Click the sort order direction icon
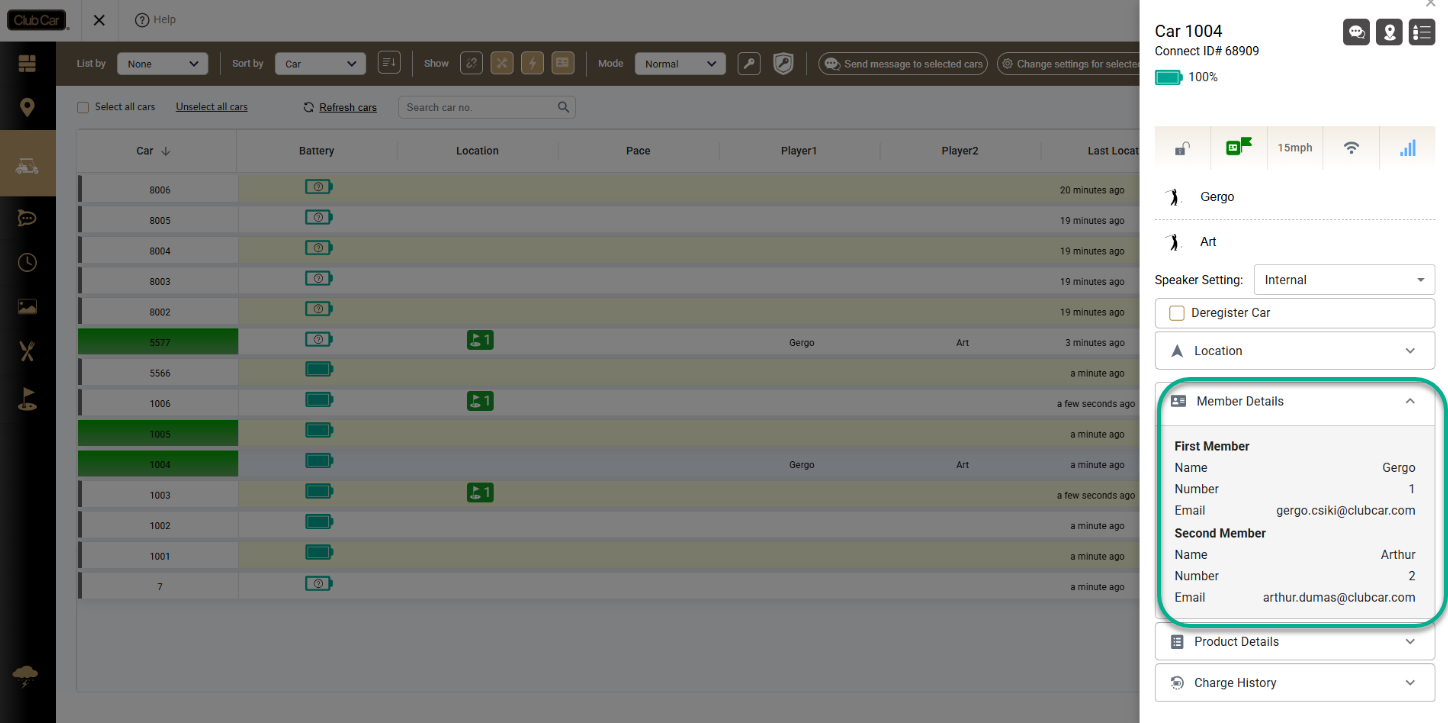The width and height of the screenshot is (1448, 723). pos(389,63)
